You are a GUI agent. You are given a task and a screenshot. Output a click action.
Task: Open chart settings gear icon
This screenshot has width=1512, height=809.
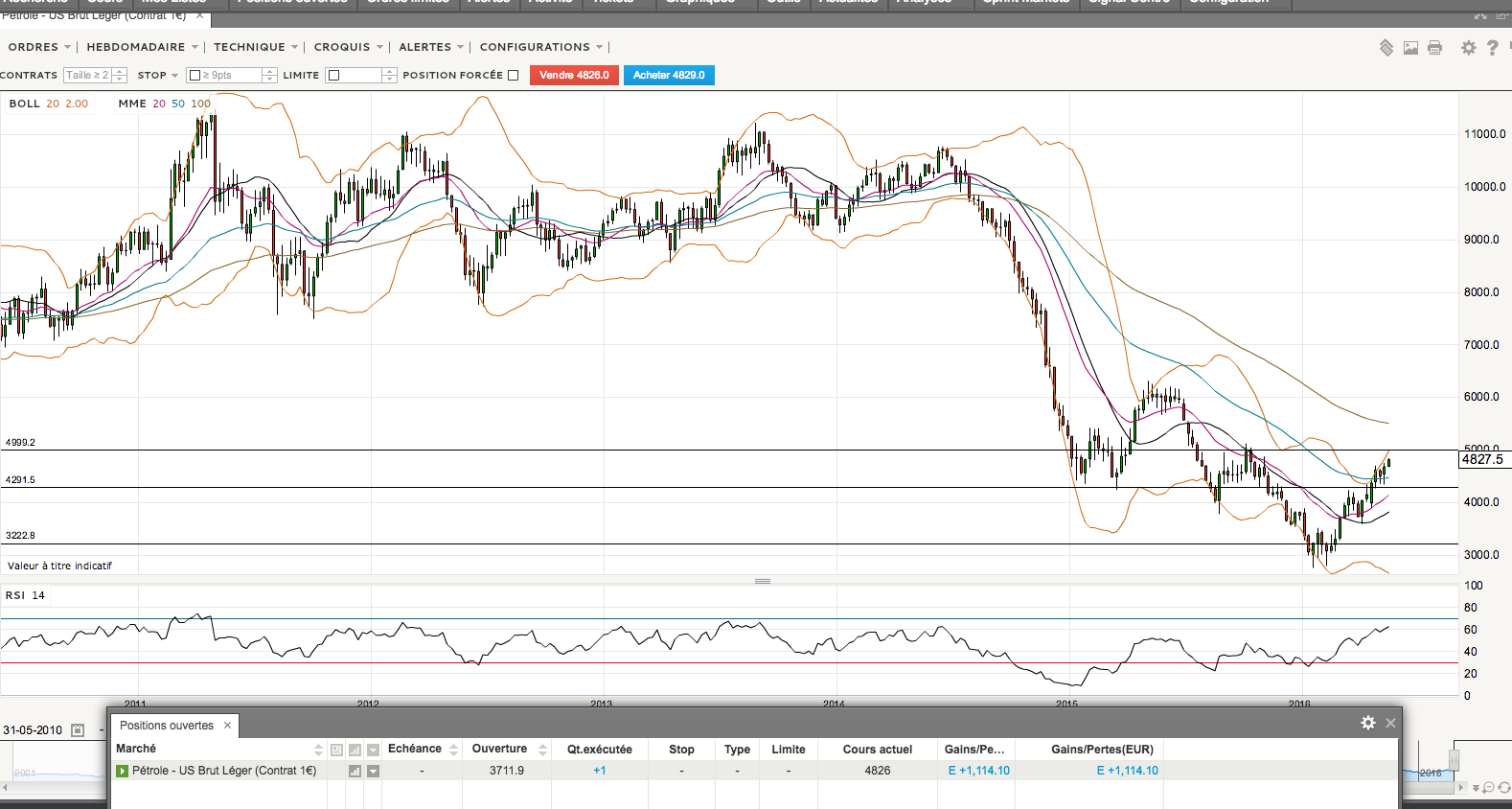coord(1468,48)
